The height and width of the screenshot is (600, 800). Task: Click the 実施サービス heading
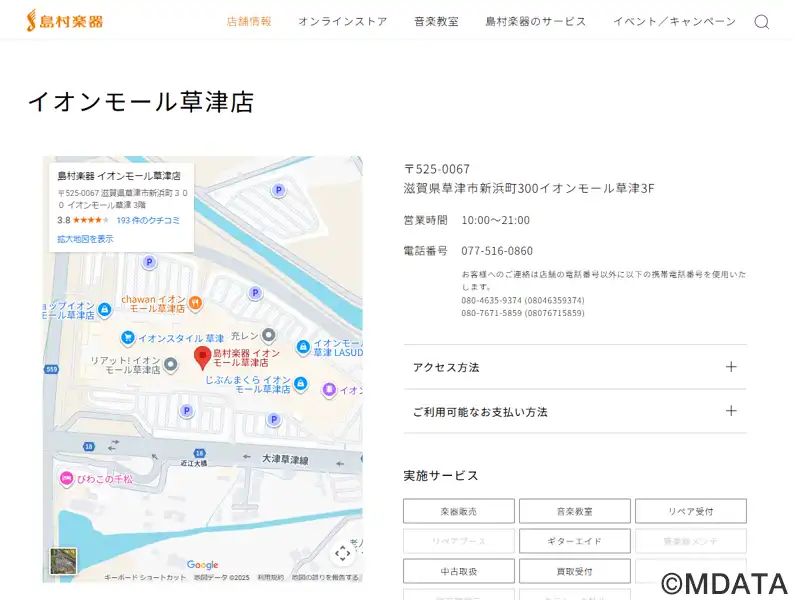pyautogui.click(x=441, y=476)
